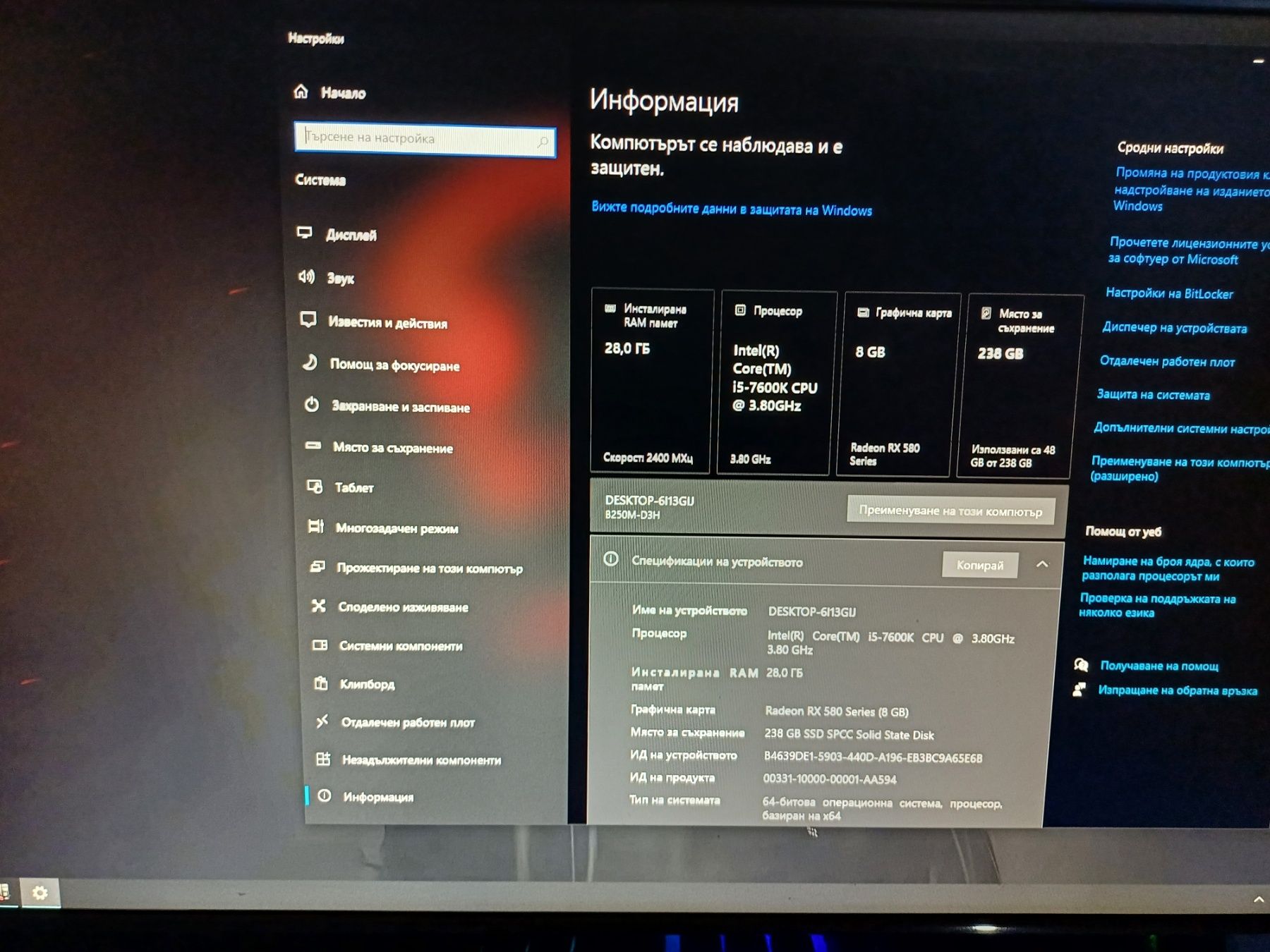Open Диспечер на устройствата link

1174,327
